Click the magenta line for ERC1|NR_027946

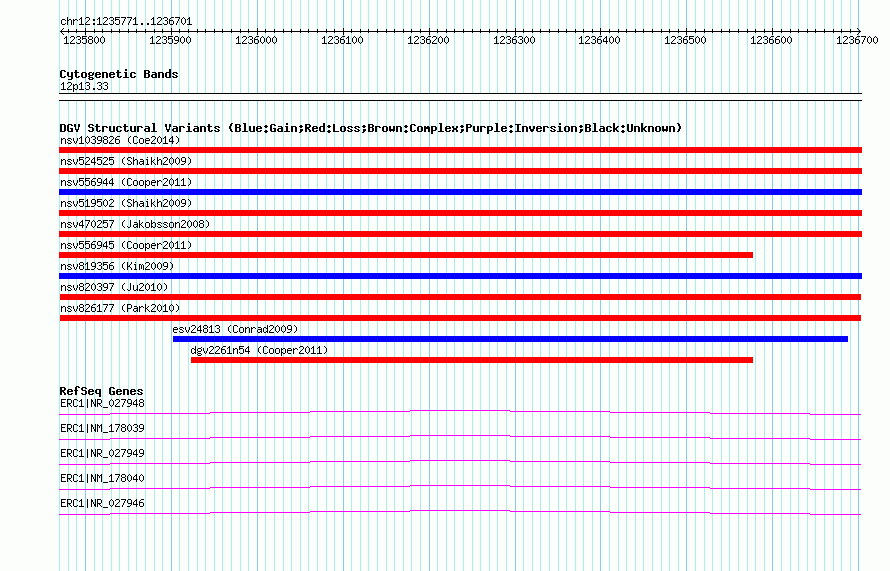pos(460,513)
